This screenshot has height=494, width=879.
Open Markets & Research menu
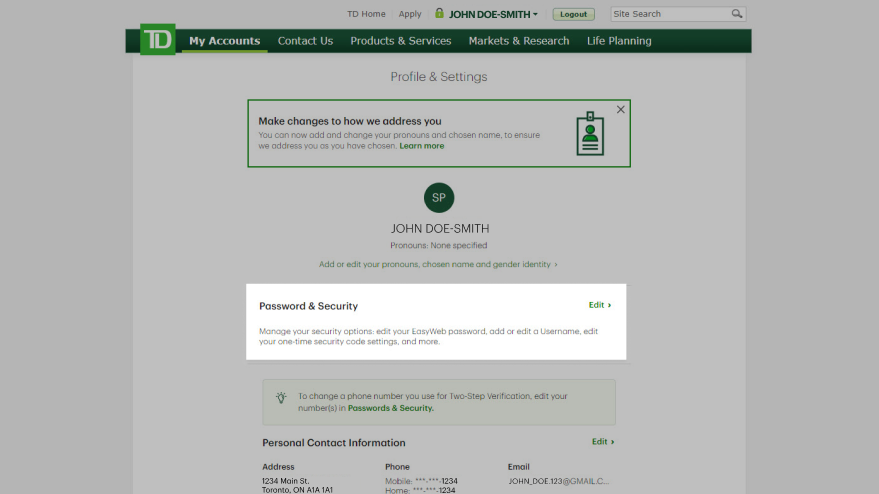click(x=519, y=41)
